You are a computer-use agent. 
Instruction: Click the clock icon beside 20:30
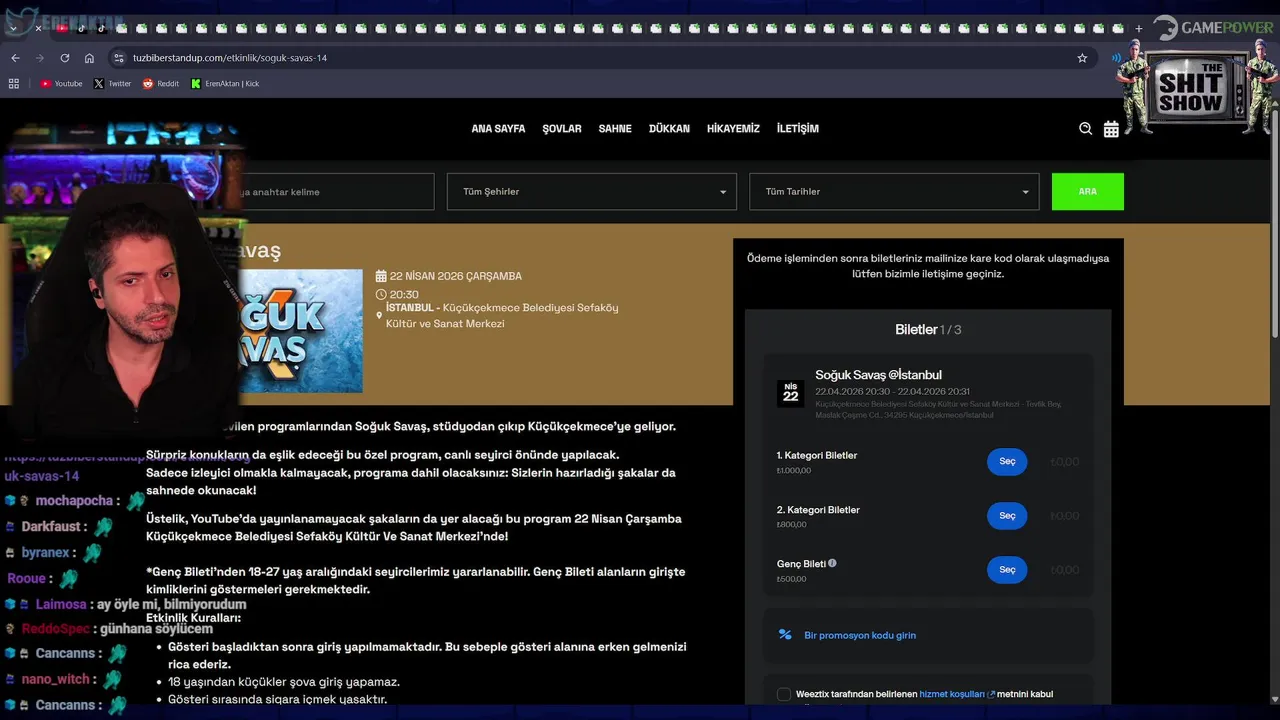[x=381, y=295]
